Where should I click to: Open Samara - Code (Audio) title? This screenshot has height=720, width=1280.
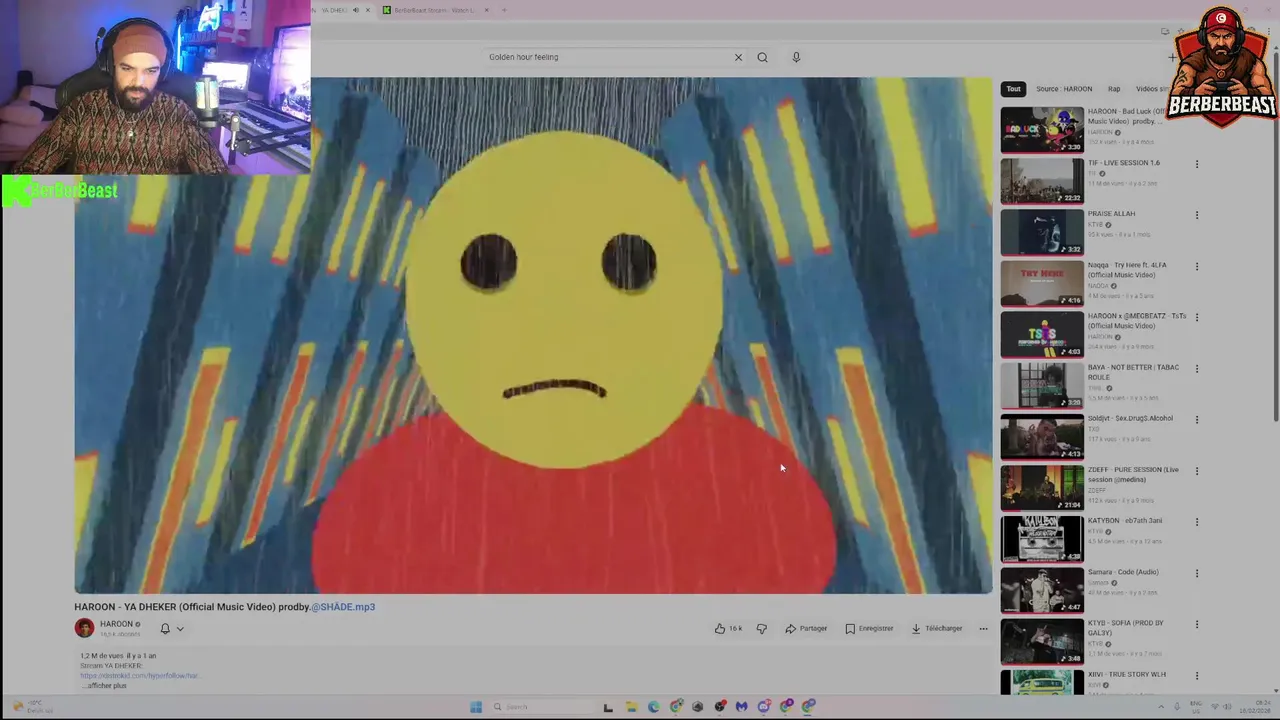tap(1123, 572)
